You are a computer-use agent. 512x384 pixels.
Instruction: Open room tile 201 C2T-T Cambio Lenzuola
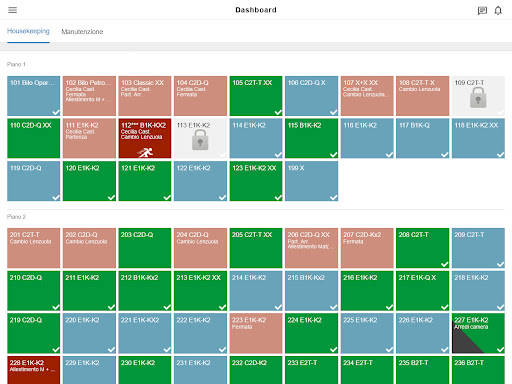(x=34, y=248)
